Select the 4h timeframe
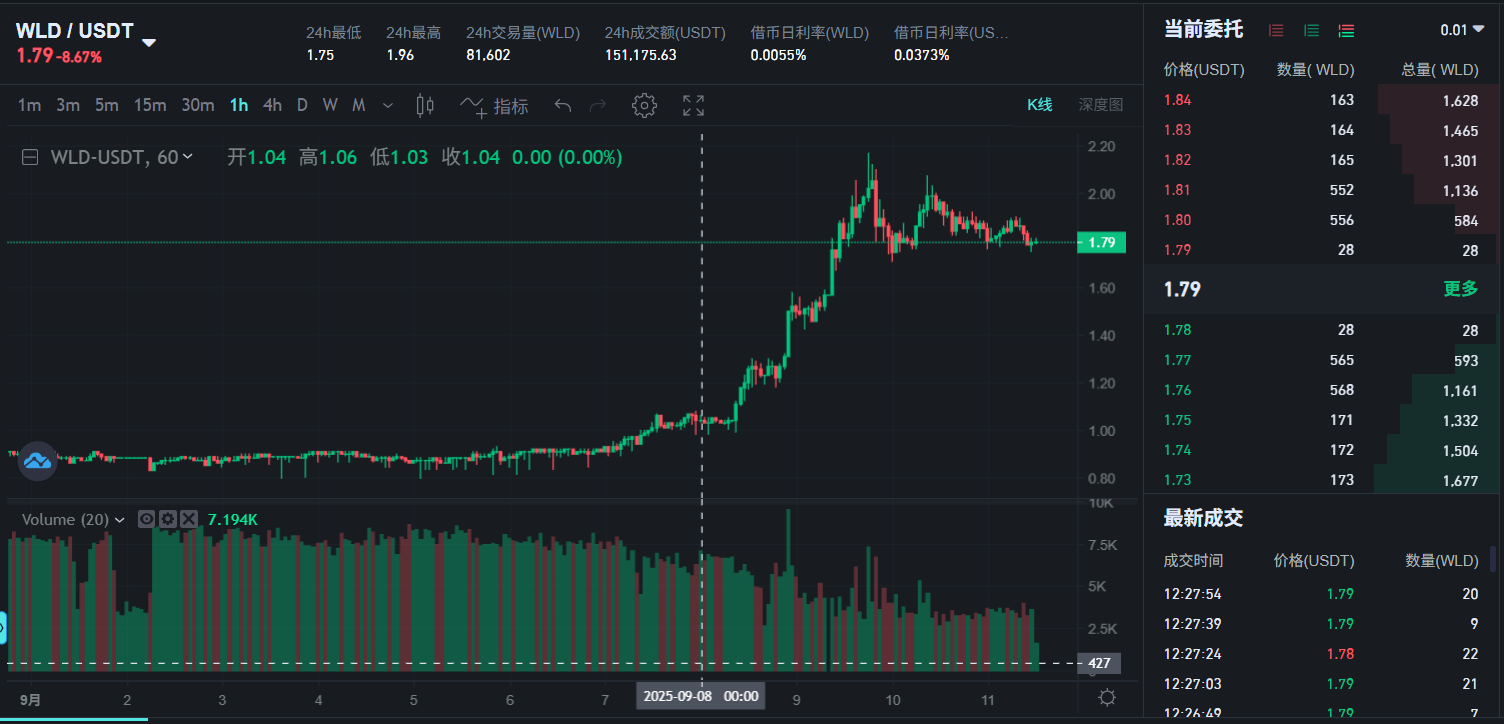1504x724 pixels. [x=272, y=106]
